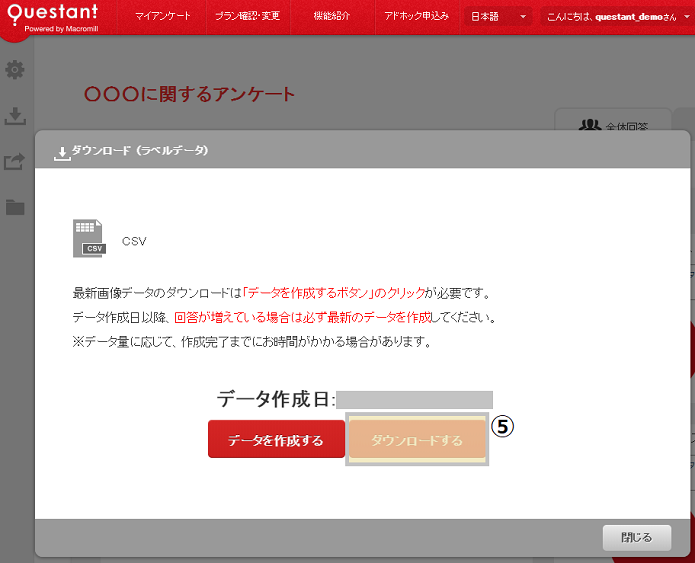Click the CSV file icon

click(x=89, y=238)
